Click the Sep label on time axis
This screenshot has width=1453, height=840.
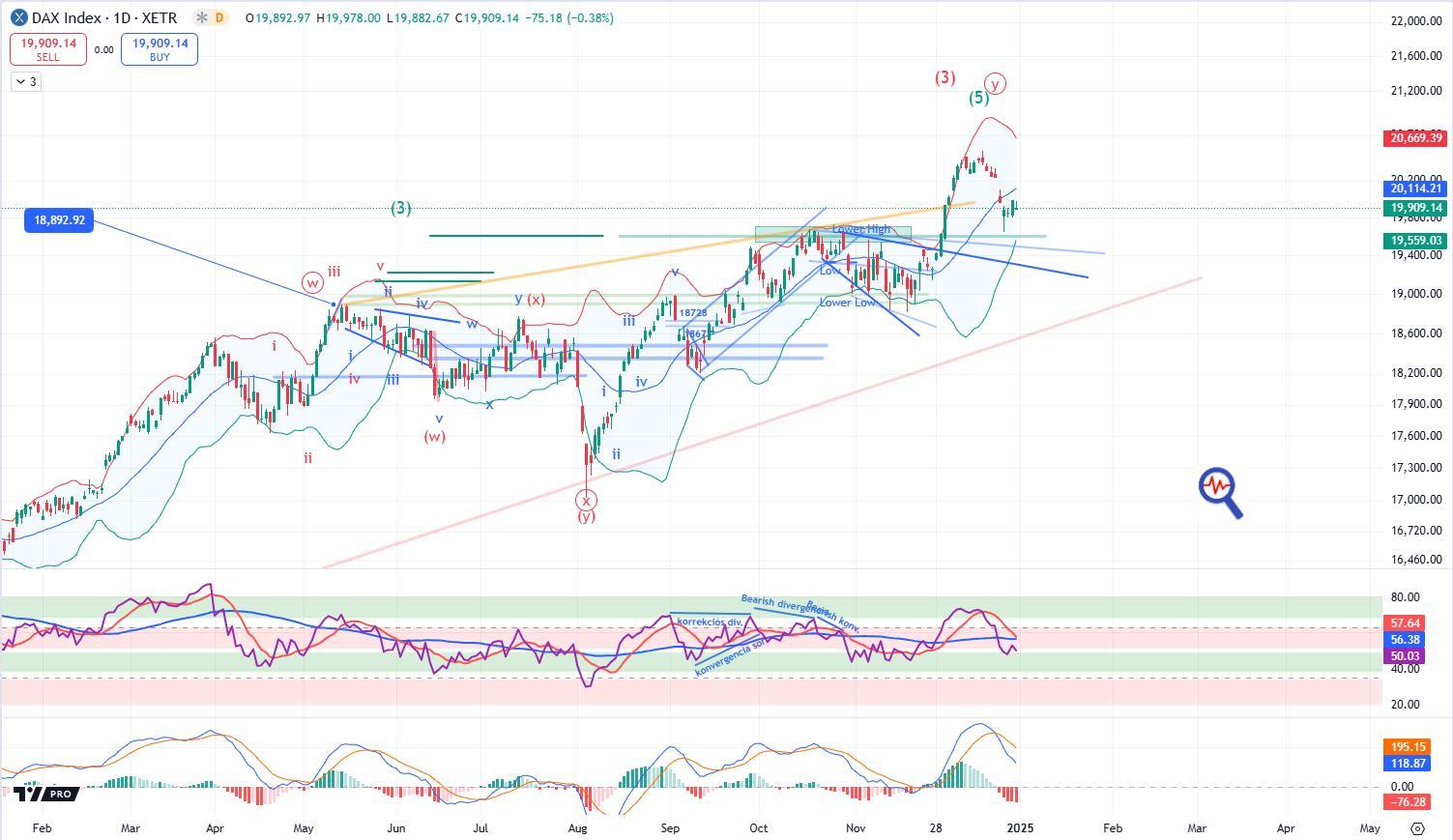tap(670, 828)
